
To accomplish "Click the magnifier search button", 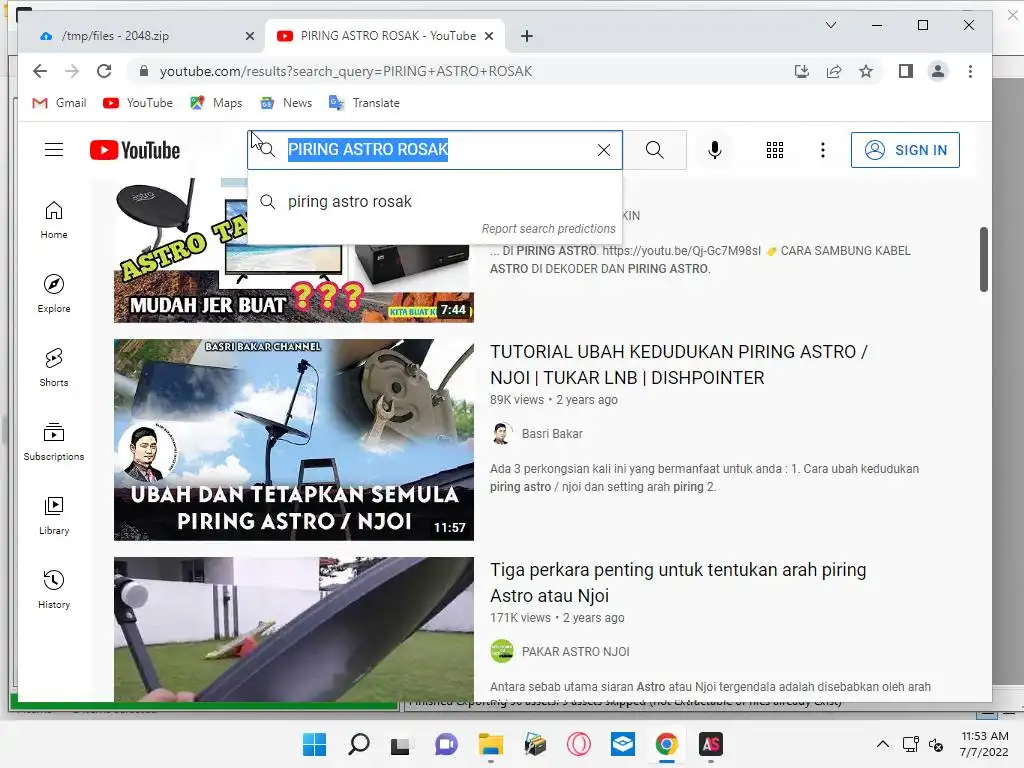I will pyautogui.click(x=655, y=150).
